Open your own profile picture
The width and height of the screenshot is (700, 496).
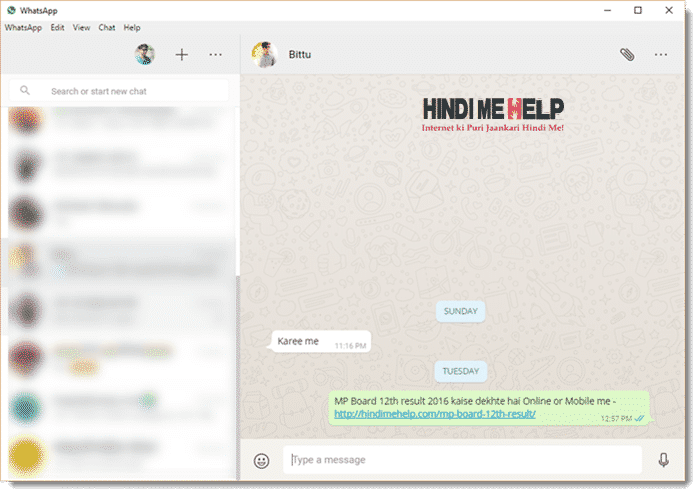[146, 55]
